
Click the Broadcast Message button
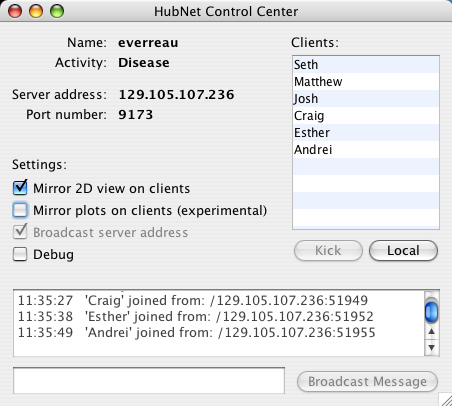(367, 382)
